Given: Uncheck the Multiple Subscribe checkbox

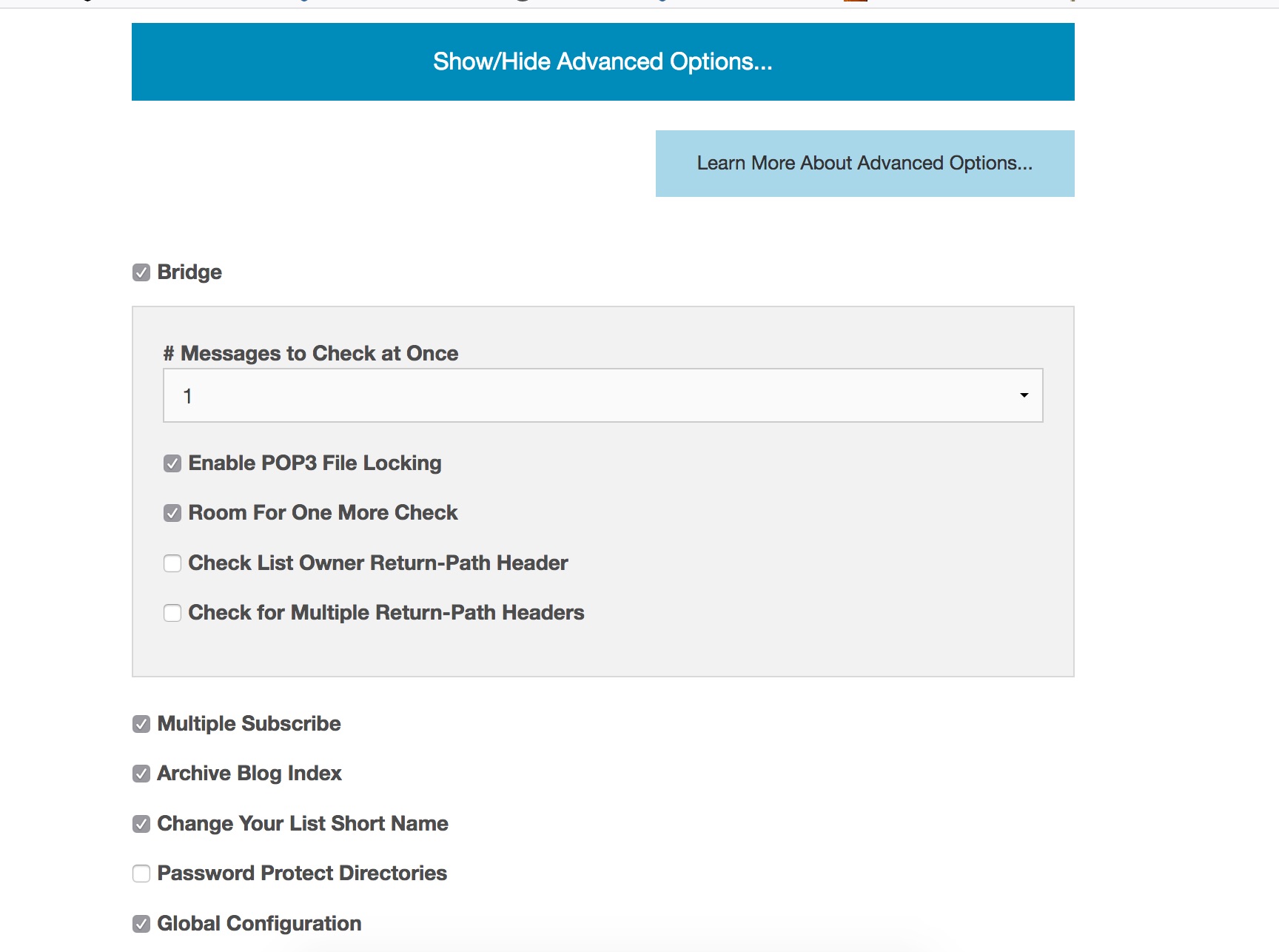Looking at the screenshot, I should [141, 724].
